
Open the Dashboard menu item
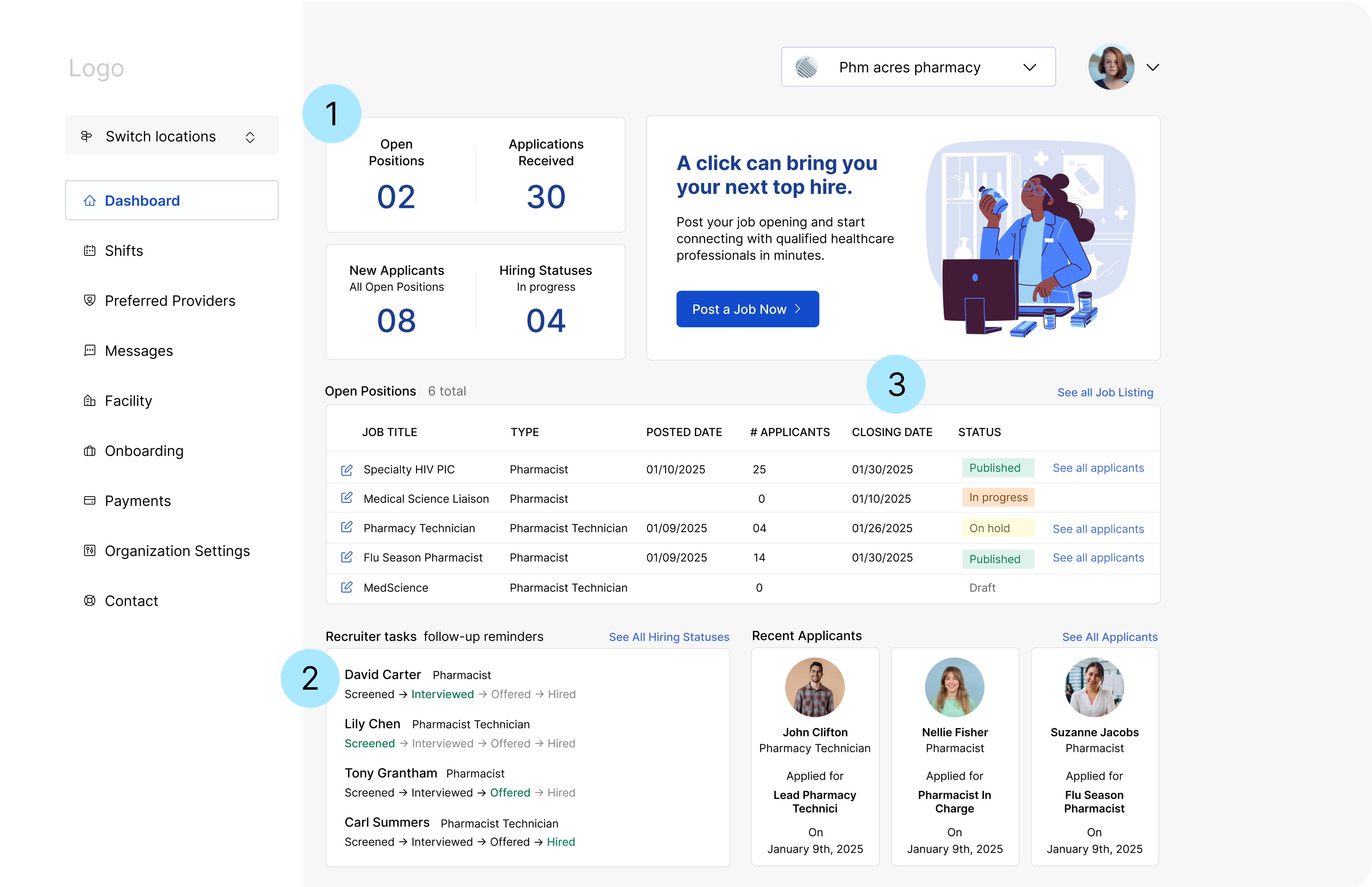(x=171, y=200)
